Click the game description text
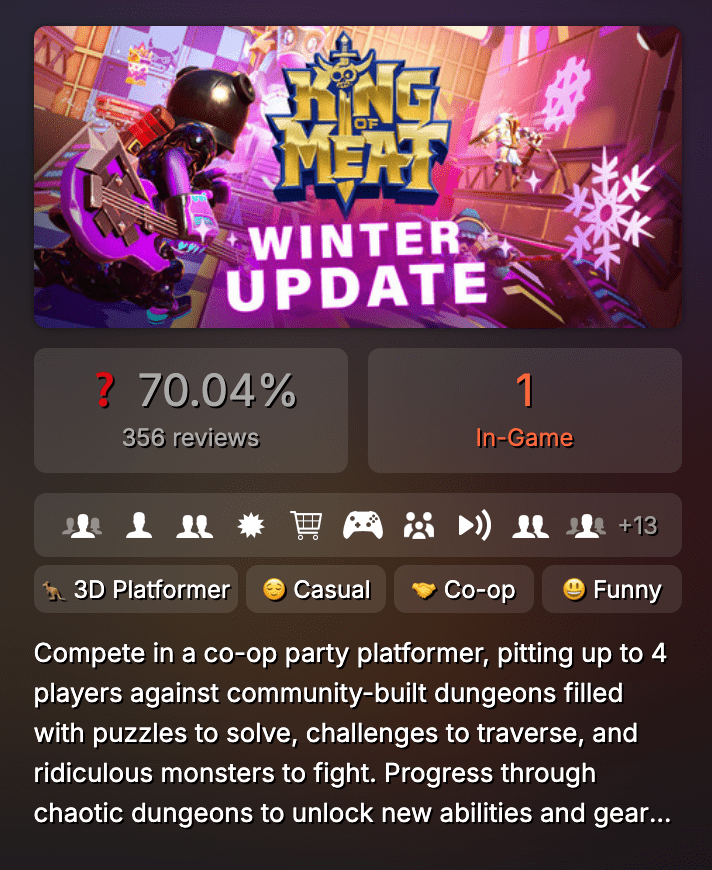Screen dimensions: 712x870 click(x=353, y=733)
